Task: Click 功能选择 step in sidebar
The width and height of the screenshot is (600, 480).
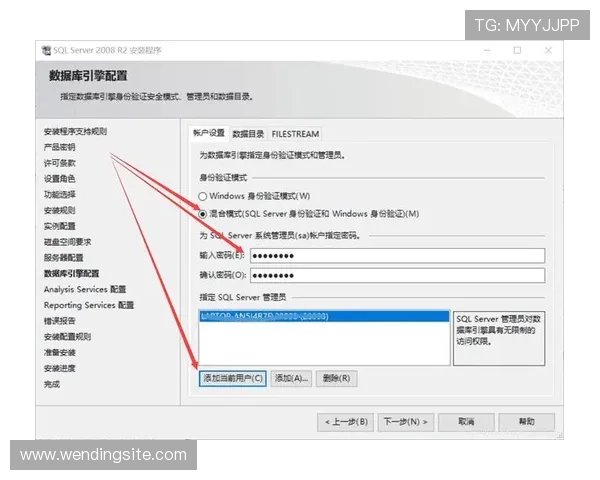Action: click(x=59, y=195)
